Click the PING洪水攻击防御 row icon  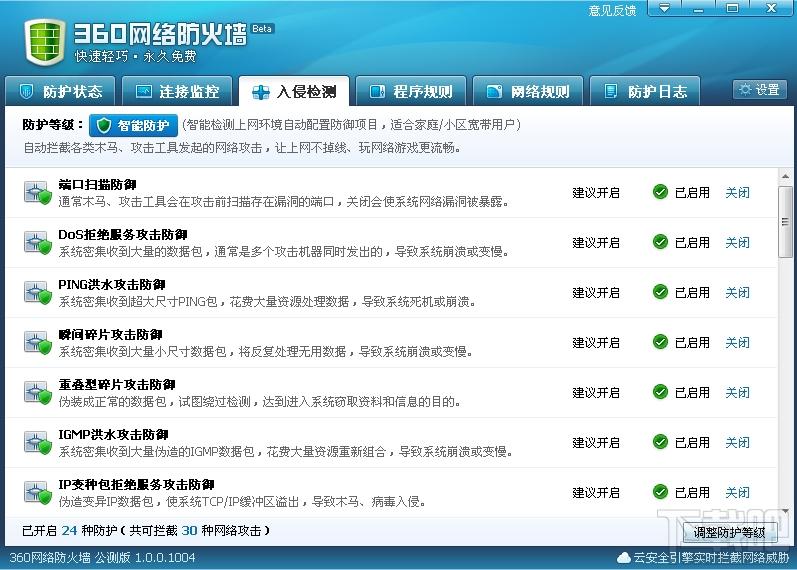tap(38, 292)
